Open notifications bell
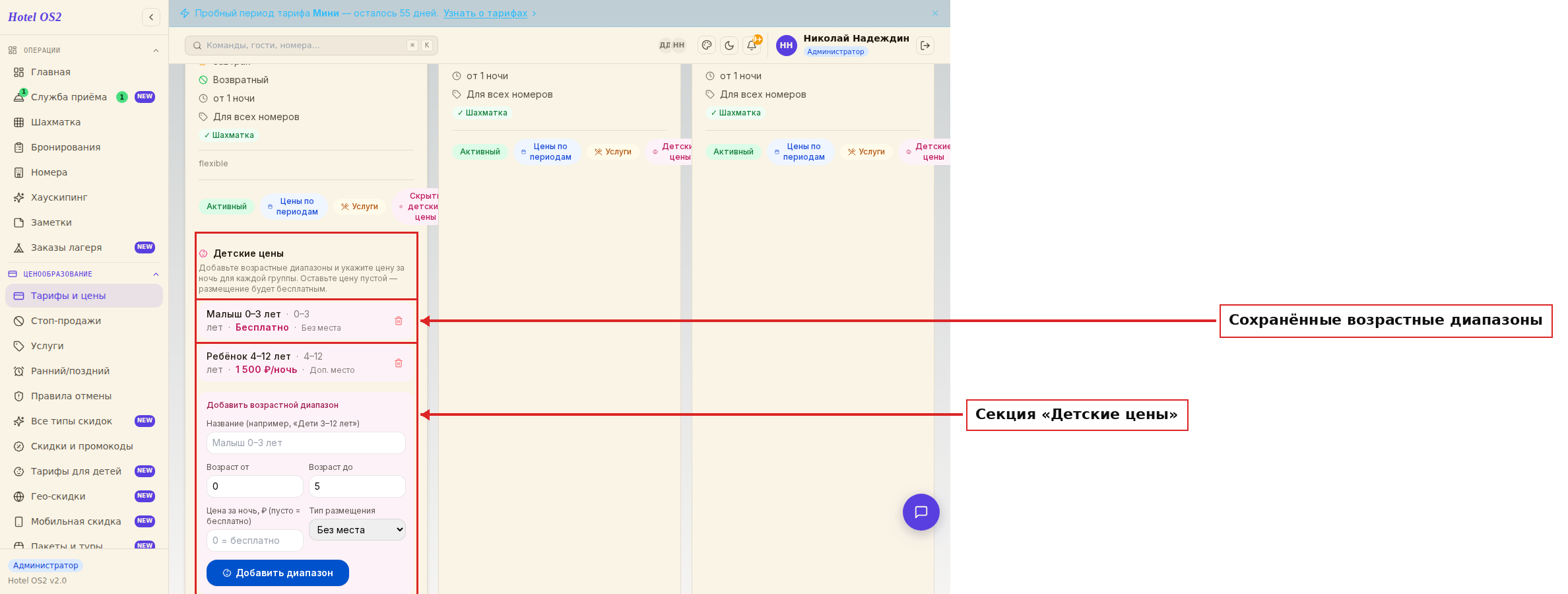 [752, 46]
